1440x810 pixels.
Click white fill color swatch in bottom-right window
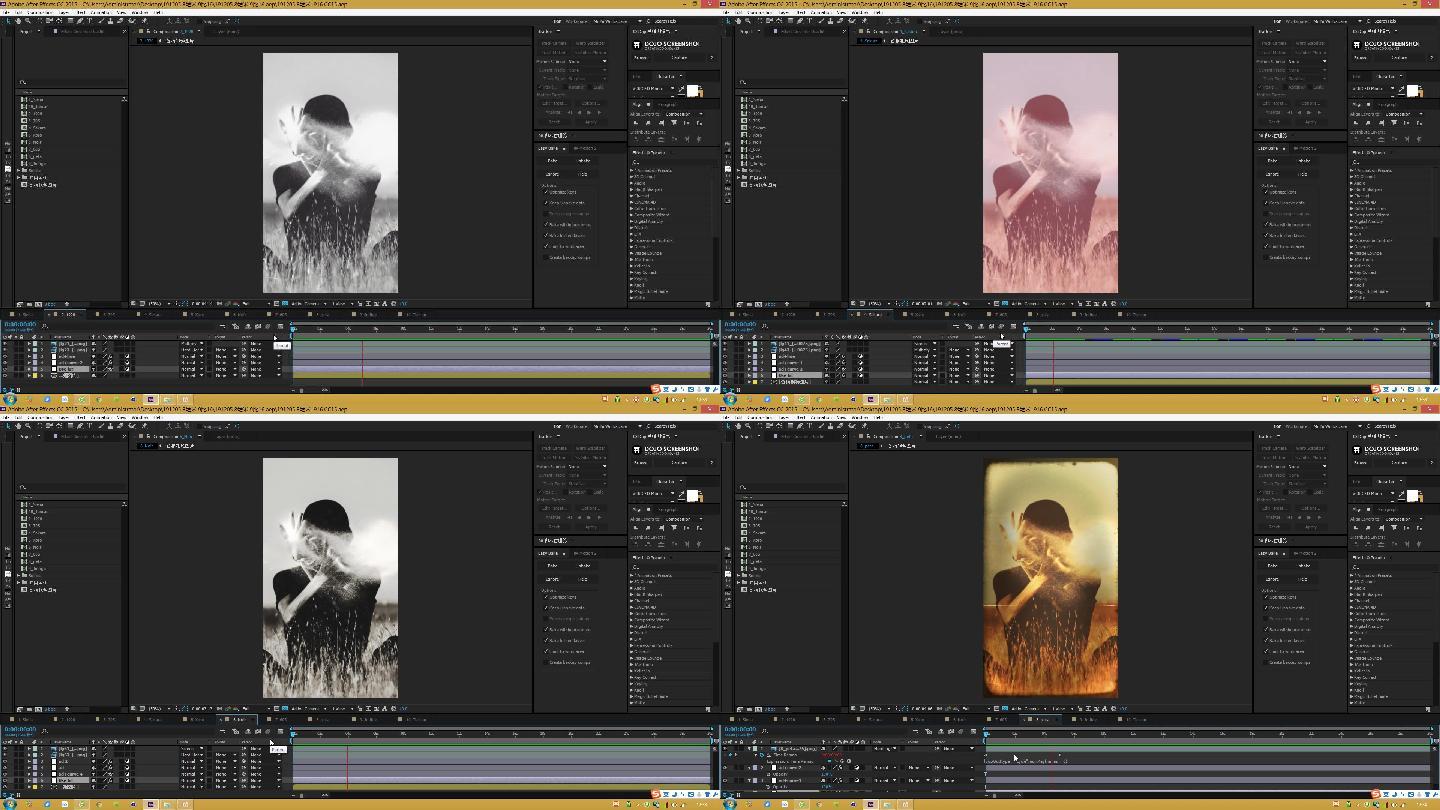click(x=1413, y=496)
